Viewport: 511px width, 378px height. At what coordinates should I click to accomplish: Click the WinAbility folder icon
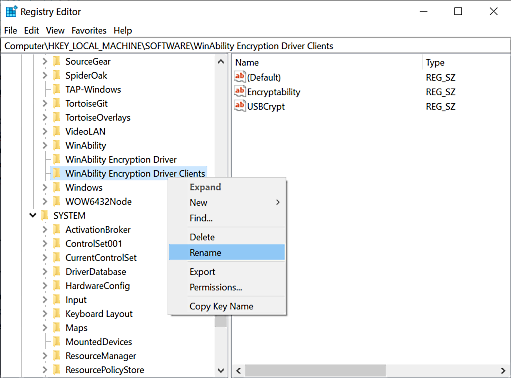point(57,145)
